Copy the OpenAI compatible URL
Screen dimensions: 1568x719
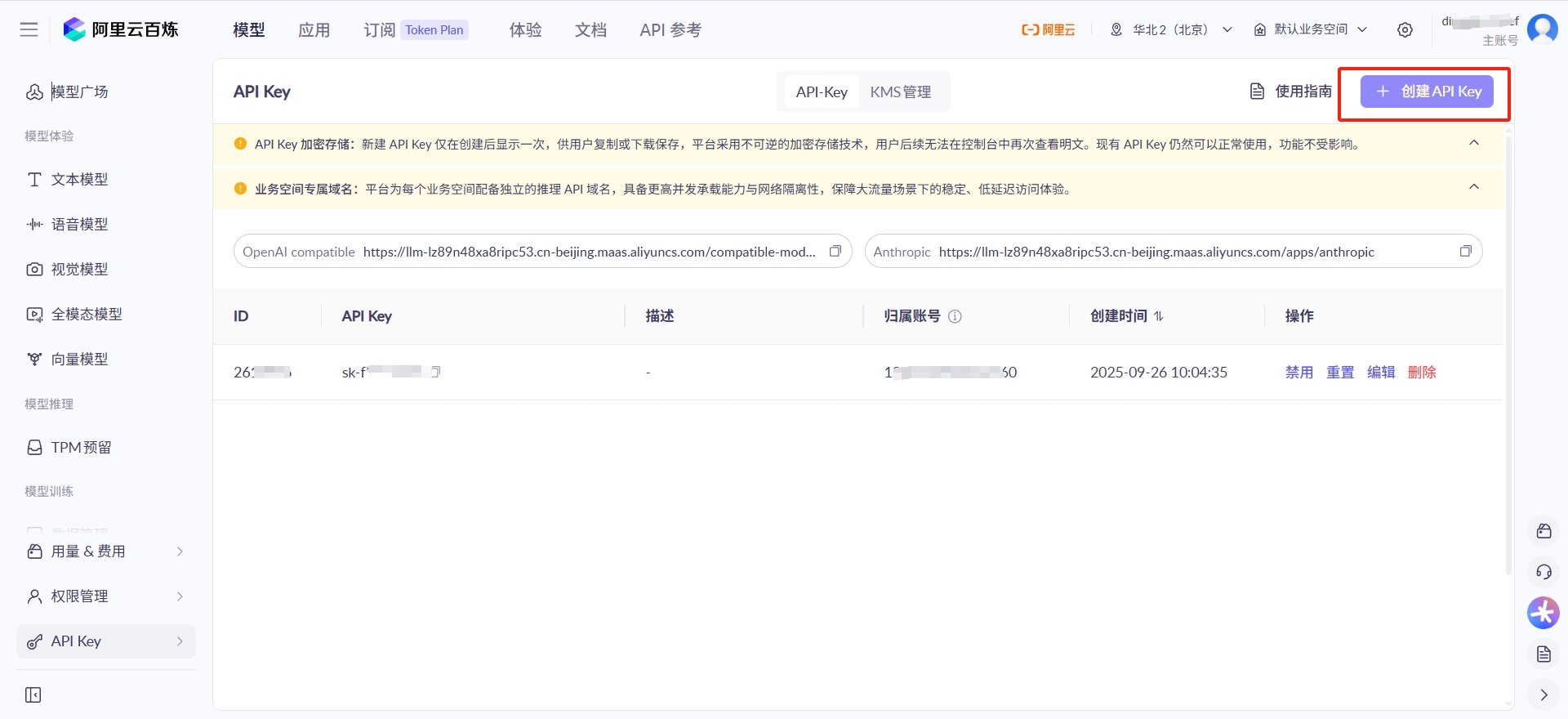pos(835,252)
